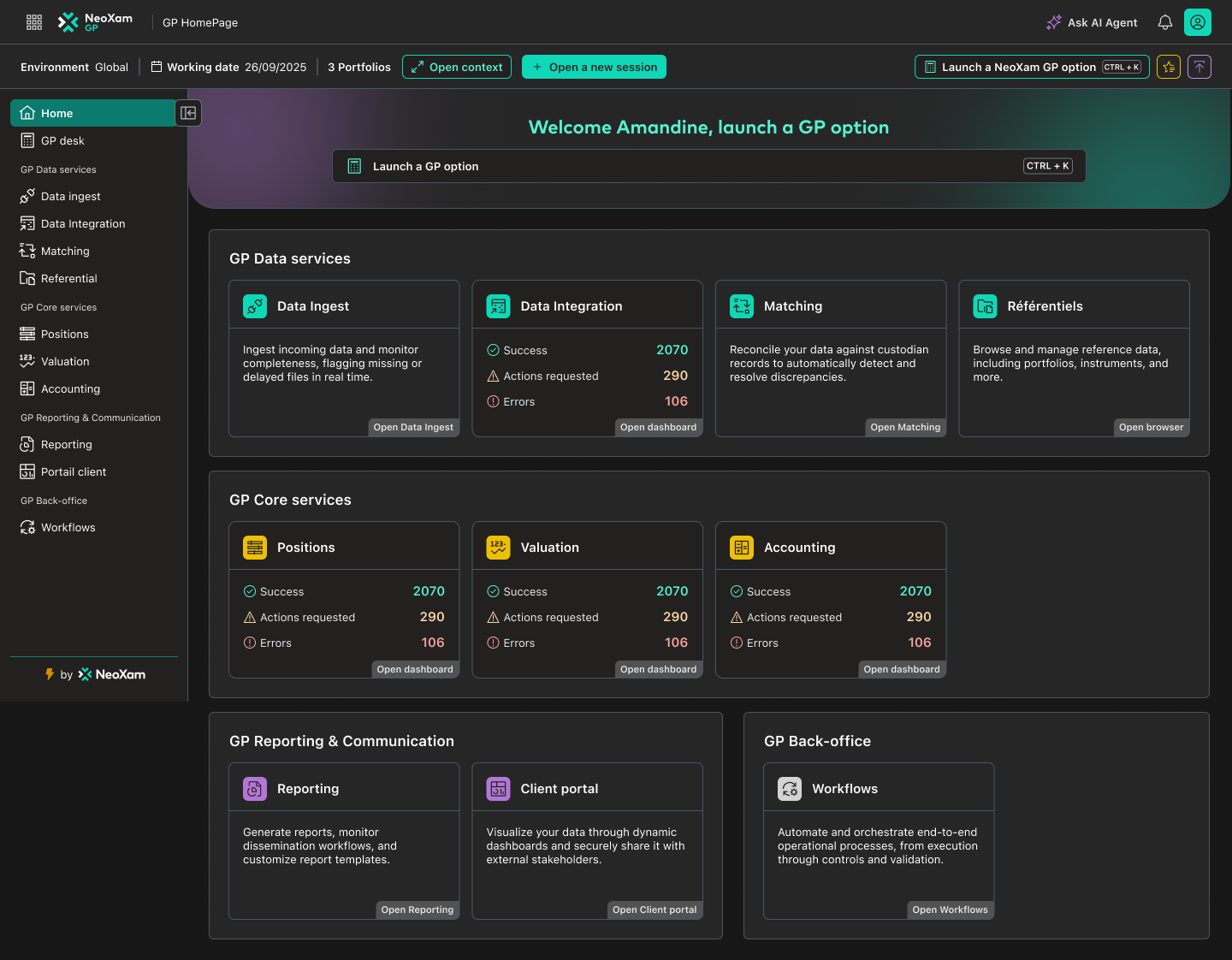Open dashboard on Accounting card
The image size is (1232, 960).
pyautogui.click(x=902, y=669)
